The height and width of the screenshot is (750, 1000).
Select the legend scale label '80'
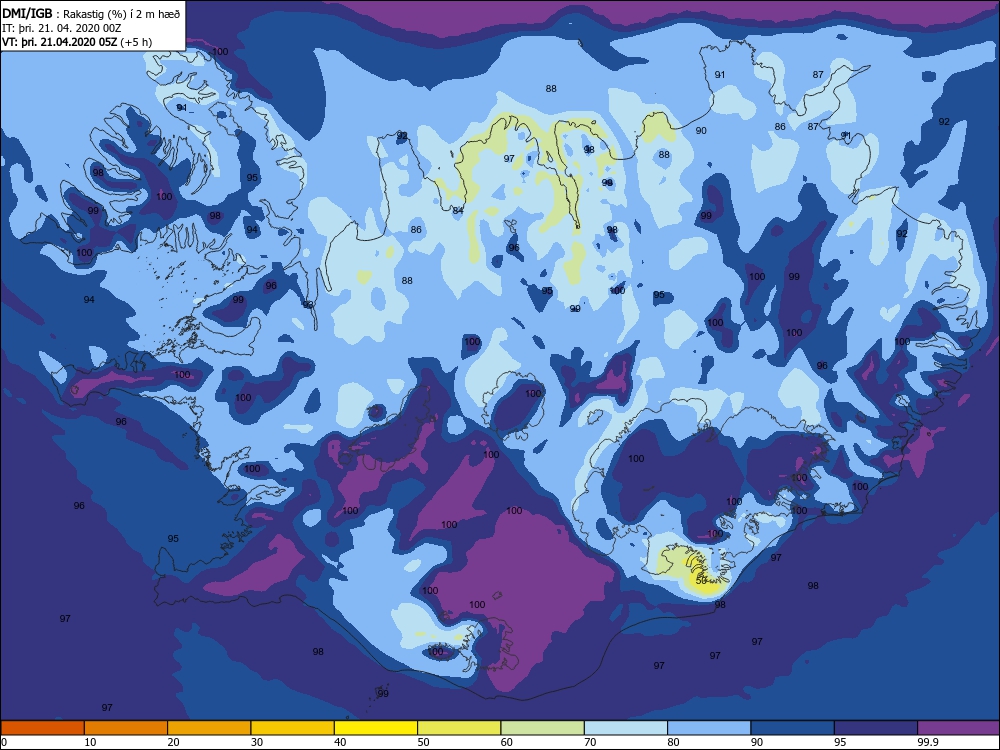[674, 742]
